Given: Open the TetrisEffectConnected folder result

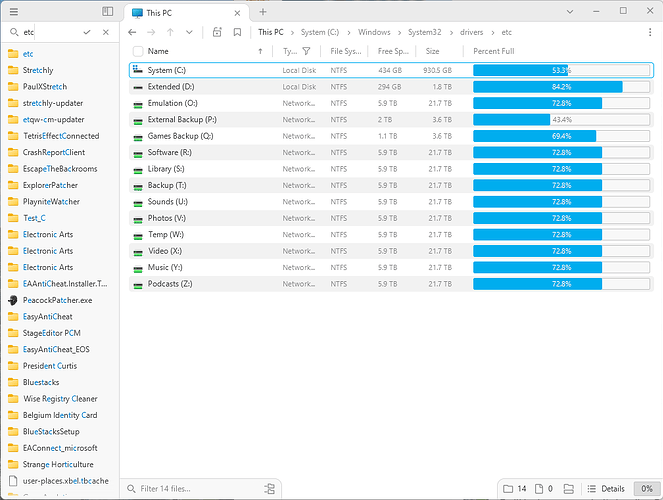Looking at the screenshot, I should (x=61, y=136).
